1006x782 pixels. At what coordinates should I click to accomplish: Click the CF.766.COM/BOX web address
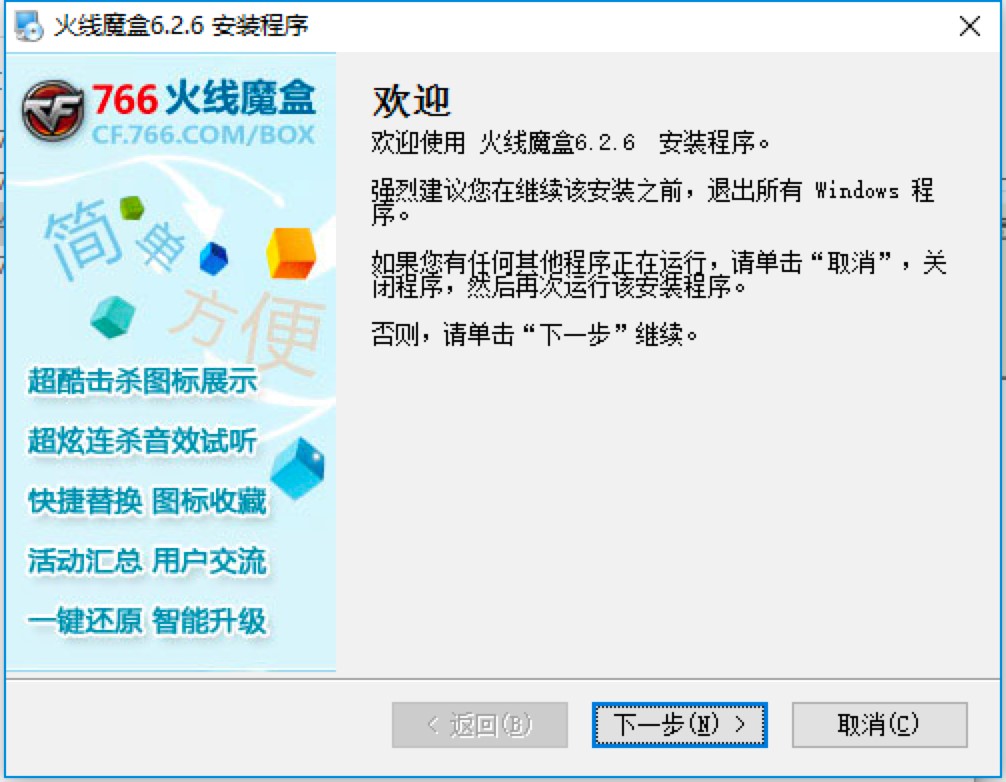click(x=203, y=135)
